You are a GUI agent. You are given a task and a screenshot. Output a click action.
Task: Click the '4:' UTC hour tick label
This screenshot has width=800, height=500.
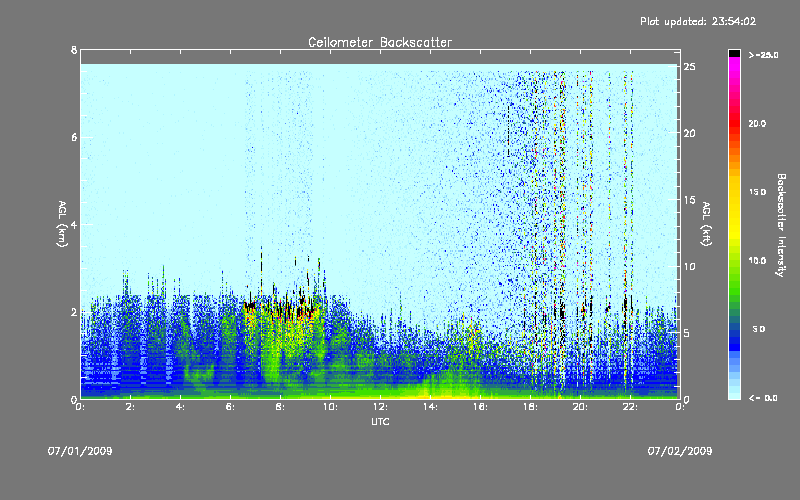180,407
